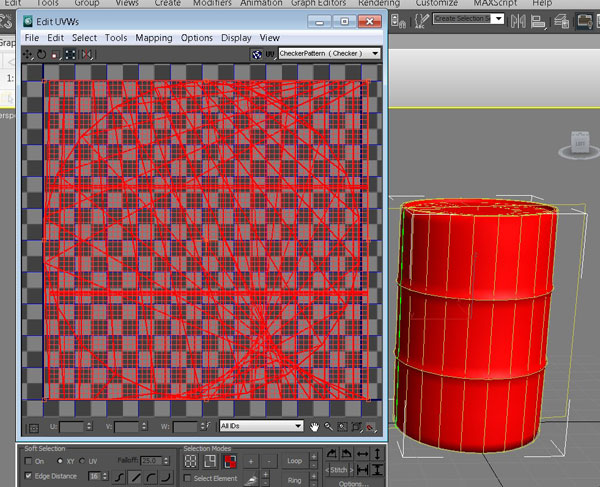Activate the Zoom magnifier tool
Image resolution: width=600 pixels, height=487 pixels.
[x=328, y=427]
